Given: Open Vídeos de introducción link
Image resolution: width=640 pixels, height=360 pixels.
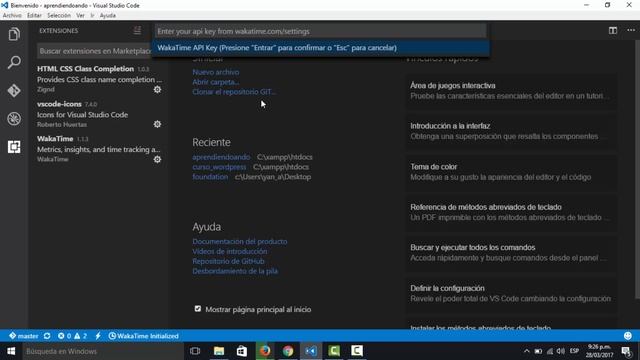Looking at the screenshot, I should [x=230, y=251].
